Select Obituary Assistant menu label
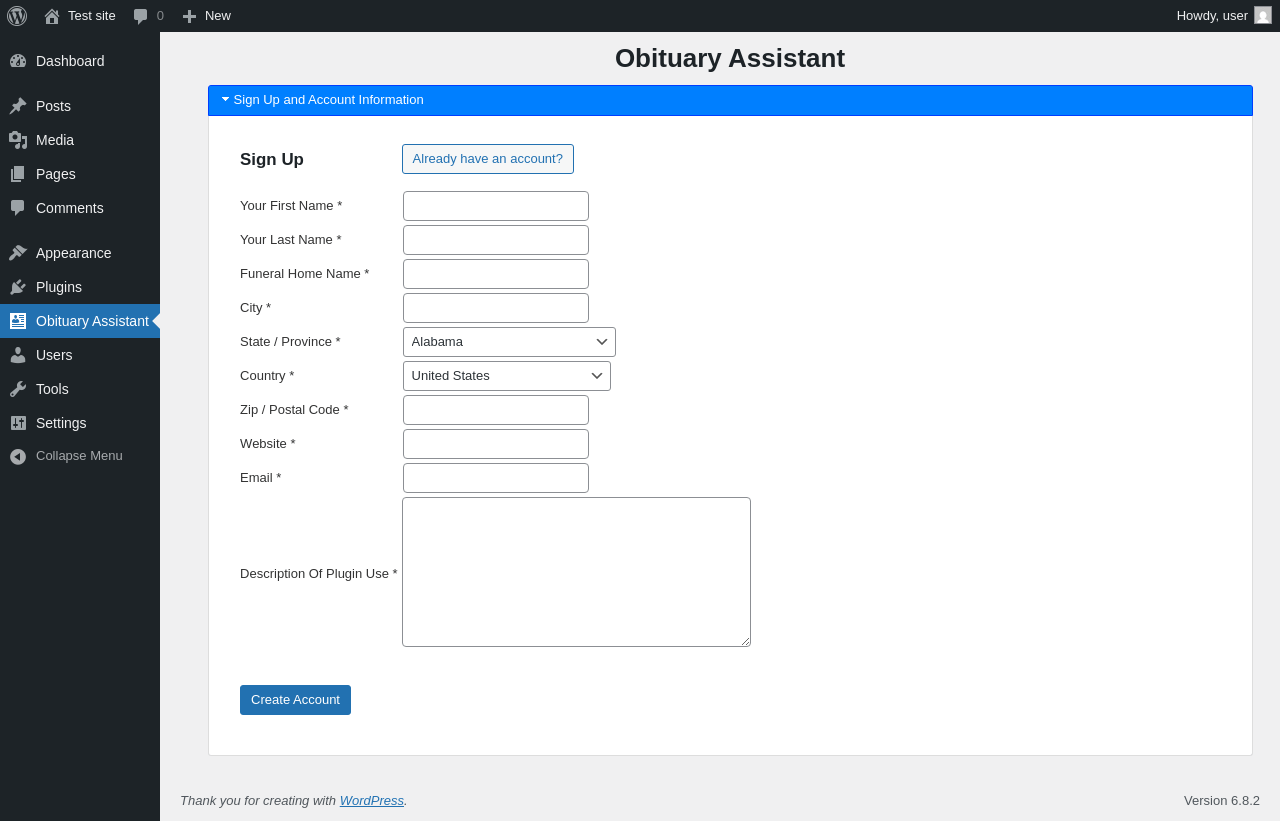 point(92,321)
